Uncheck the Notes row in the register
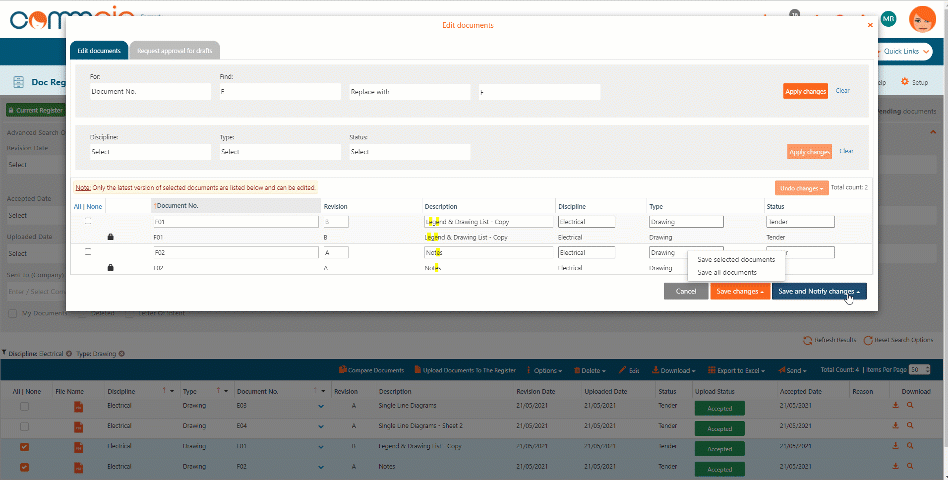This screenshot has height=480, width=948. [x=24, y=467]
